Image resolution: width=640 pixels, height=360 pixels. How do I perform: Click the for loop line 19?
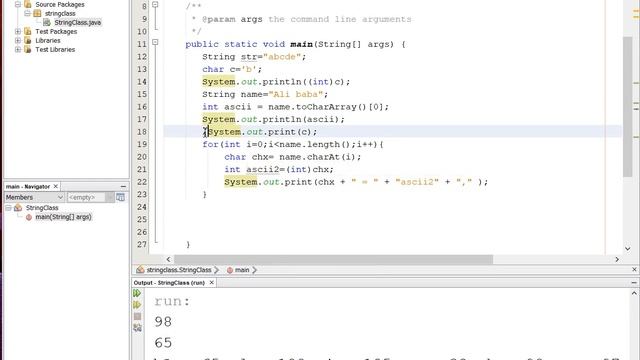[x=293, y=144]
